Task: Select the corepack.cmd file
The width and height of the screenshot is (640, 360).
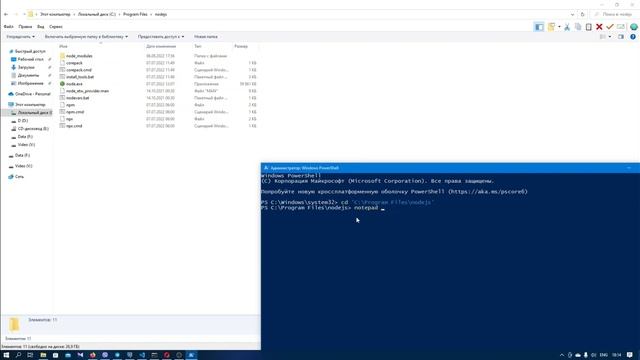Action: point(79,70)
